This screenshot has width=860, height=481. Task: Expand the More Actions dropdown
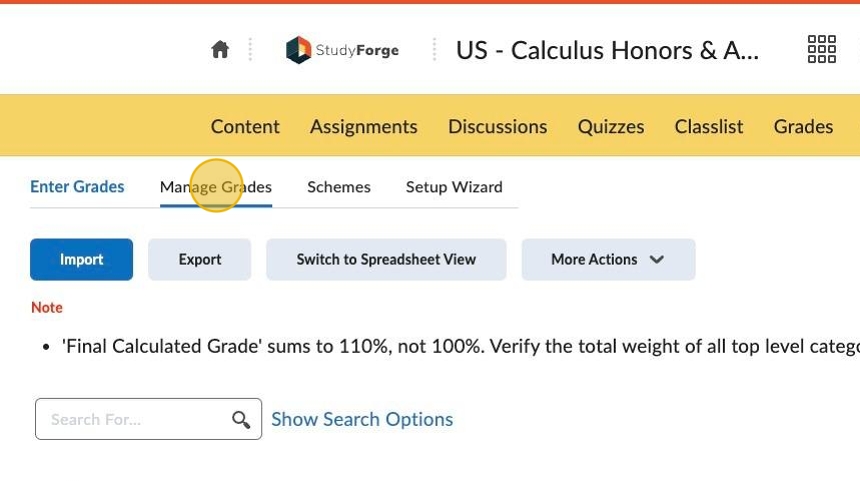tap(608, 260)
